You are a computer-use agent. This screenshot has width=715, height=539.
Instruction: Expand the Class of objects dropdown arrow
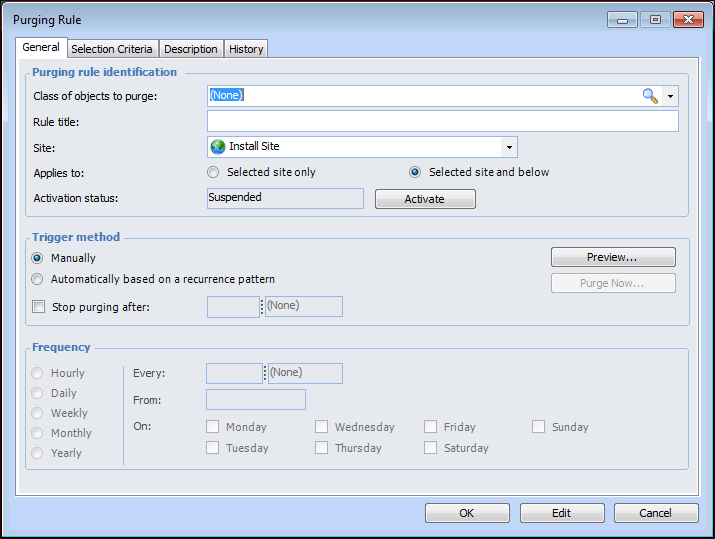click(x=670, y=96)
